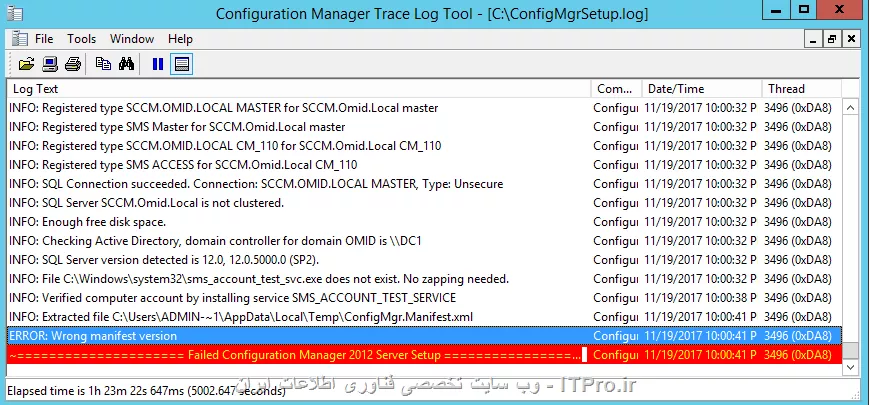870x405 pixels.
Task: Find text using binoculars icon
Action: click(127, 64)
